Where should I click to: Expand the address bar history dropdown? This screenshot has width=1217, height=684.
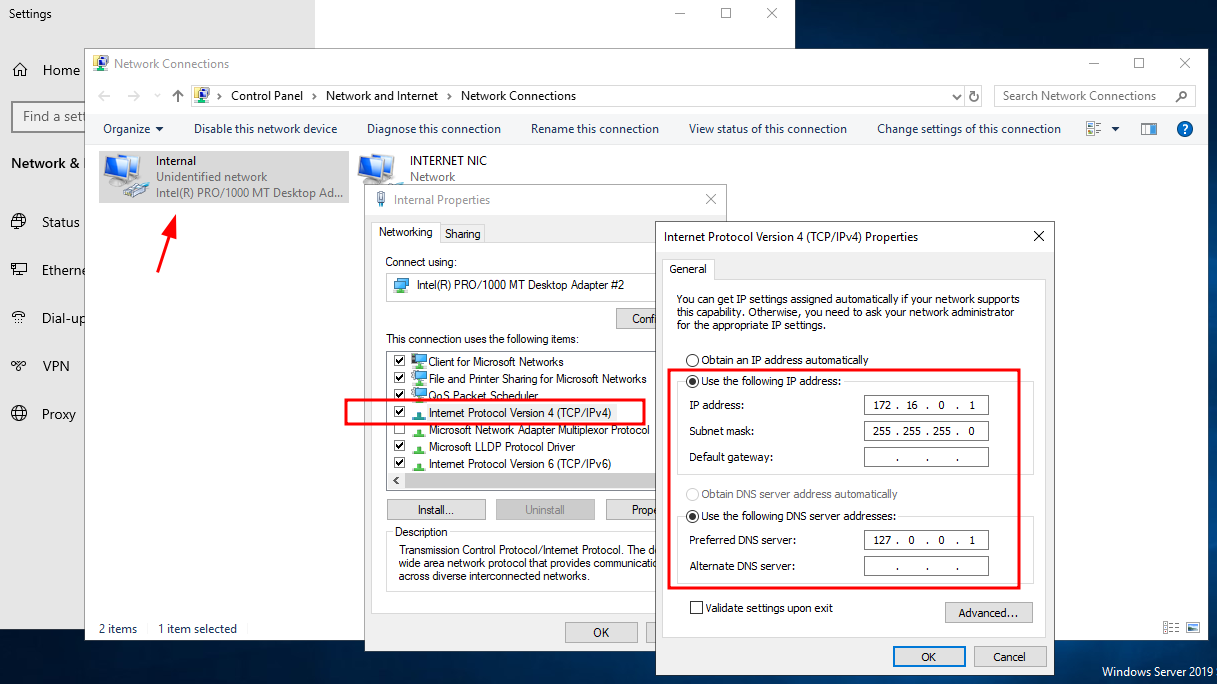(957, 96)
